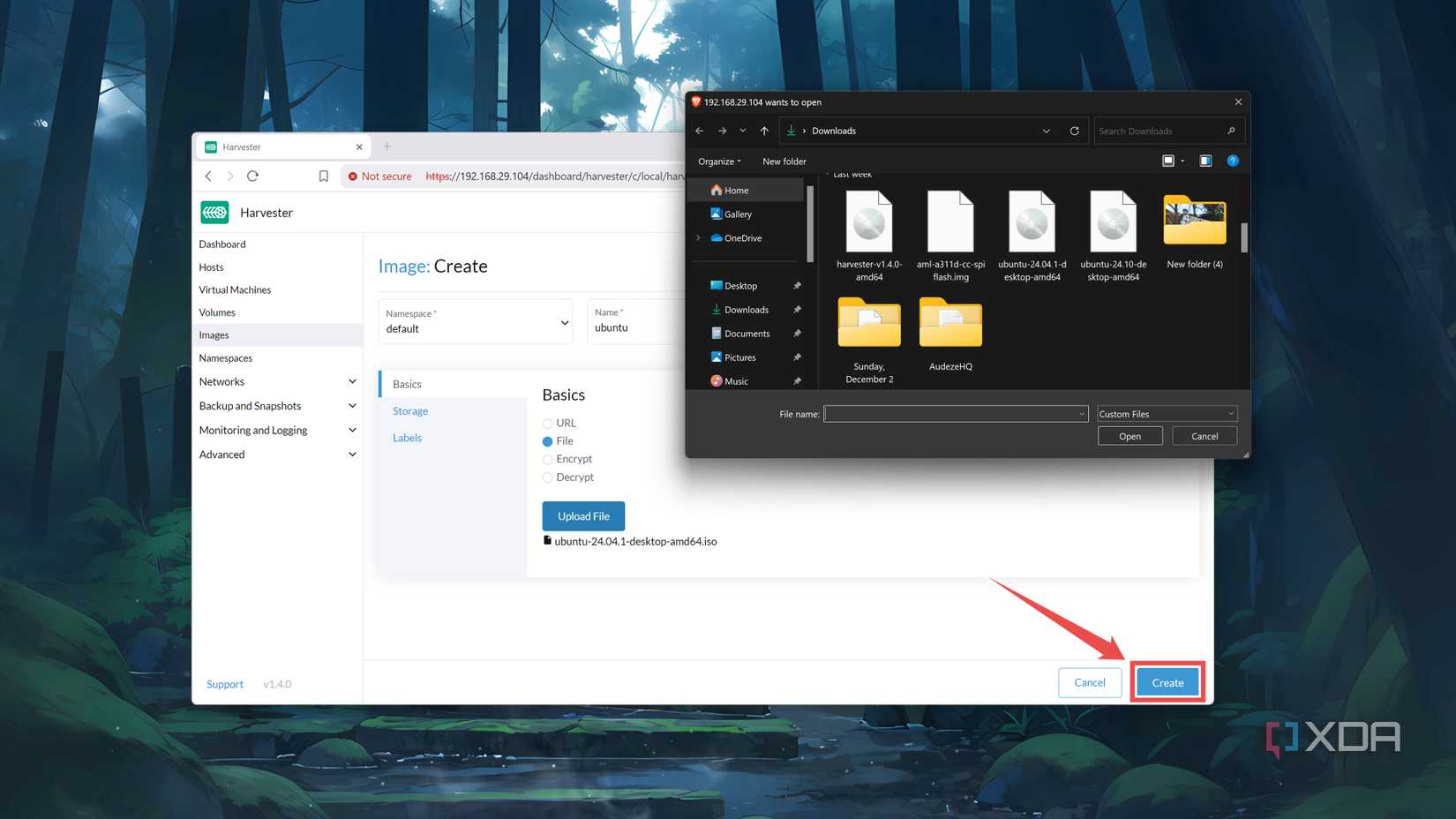Open the Organize menu
The width and height of the screenshot is (1456, 819).
[x=719, y=162]
